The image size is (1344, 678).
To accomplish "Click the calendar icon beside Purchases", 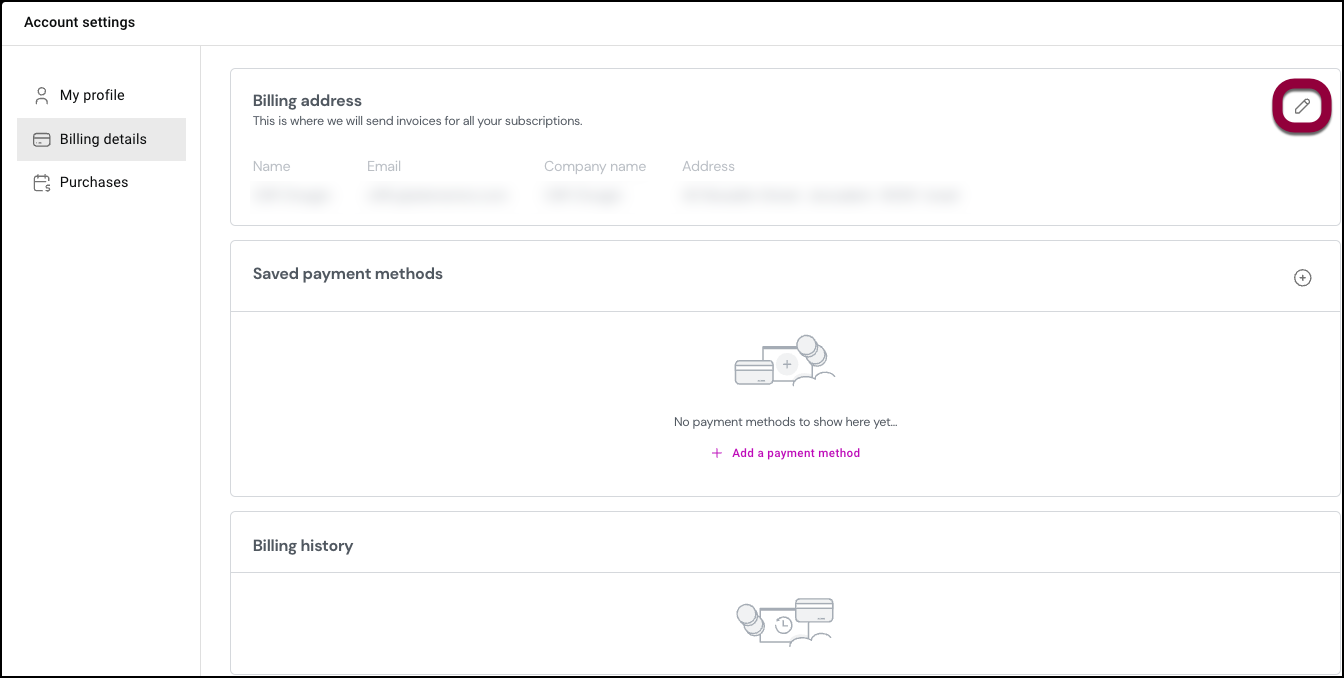I will tap(42, 182).
